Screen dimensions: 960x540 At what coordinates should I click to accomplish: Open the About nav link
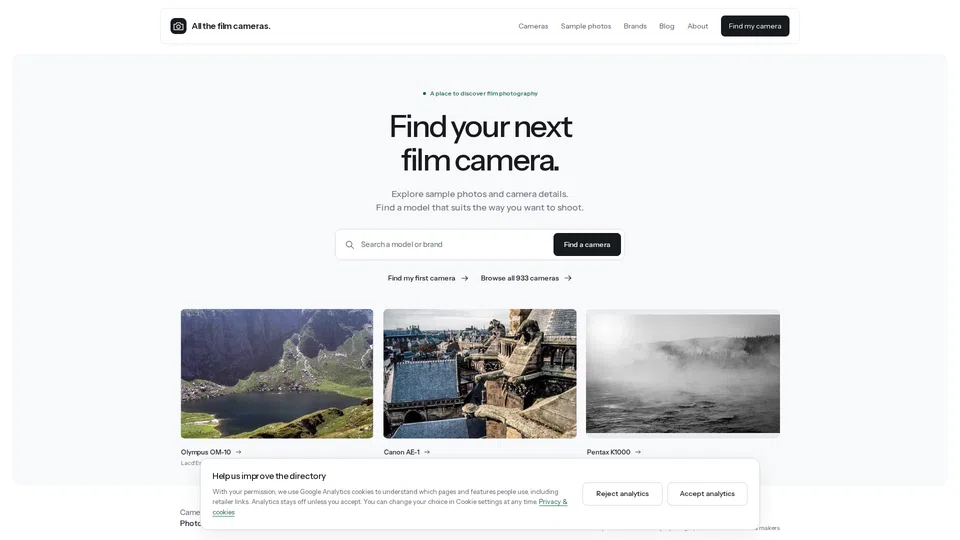(697, 26)
